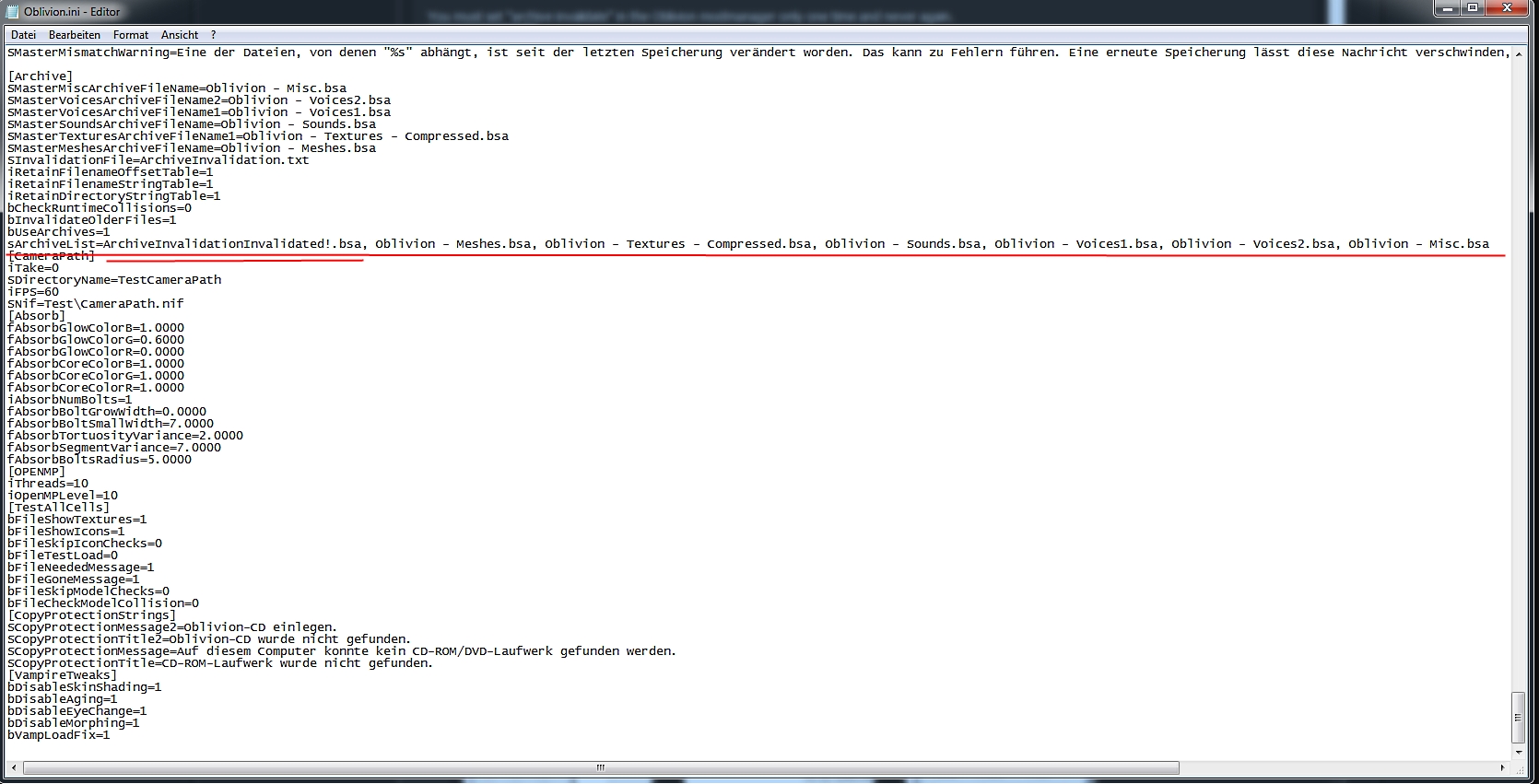
Task: Click the horizontal scrollbar right arrow
Action: click(x=1503, y=767)
